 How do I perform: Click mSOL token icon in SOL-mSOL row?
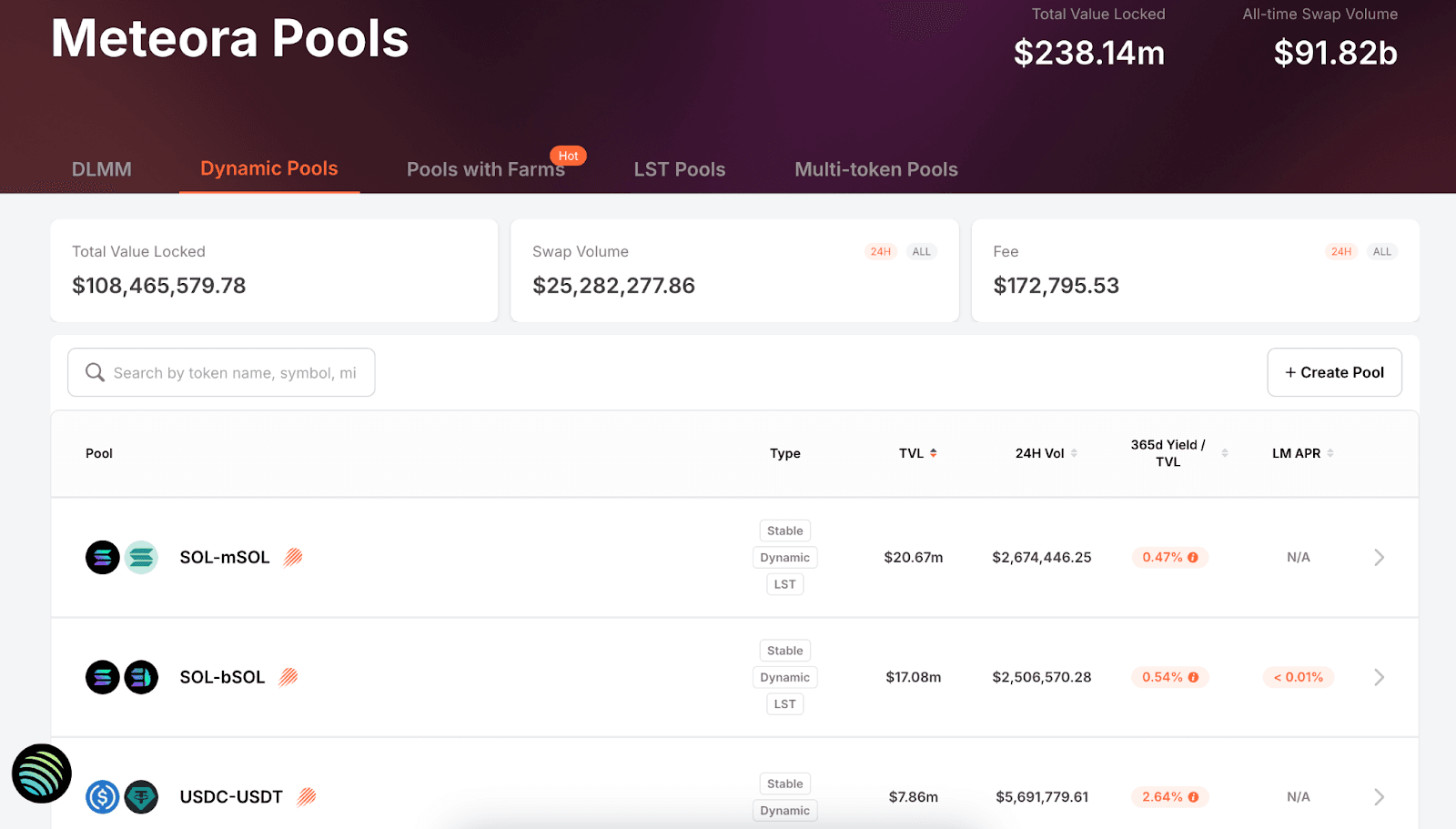coord(141,557)
